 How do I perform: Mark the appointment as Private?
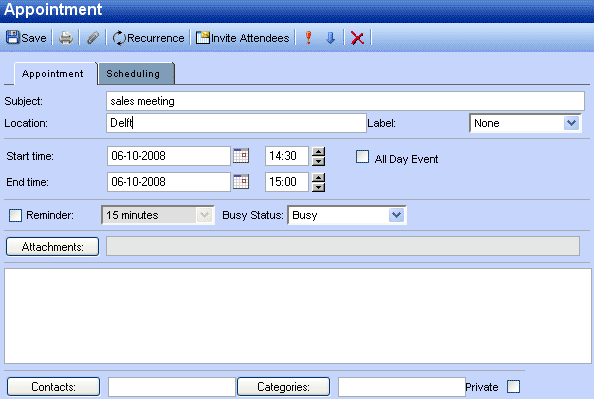[513, 386]
